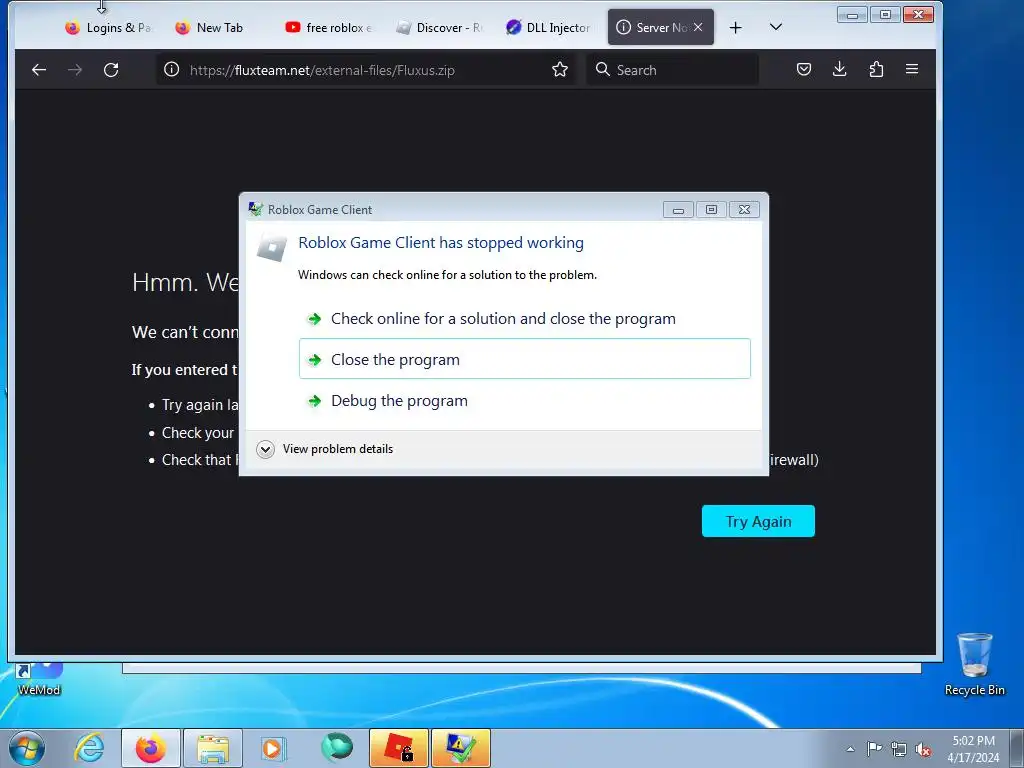Viewport: 1024px width, 768px height.
Task: Select the Roblox red icon in taskbar
Action: pyautogui.click(x=398, y=748)
